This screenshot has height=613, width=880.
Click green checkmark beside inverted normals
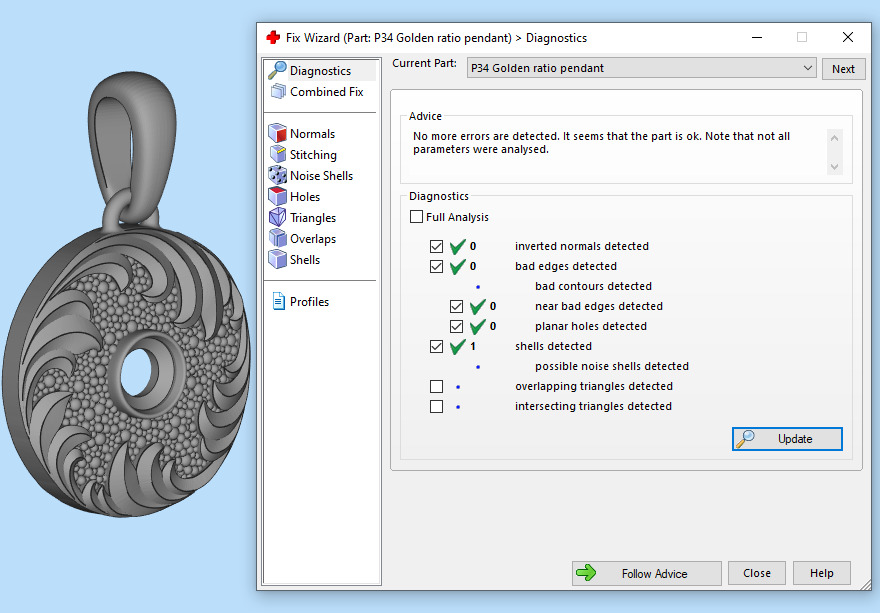coord(458,246)
